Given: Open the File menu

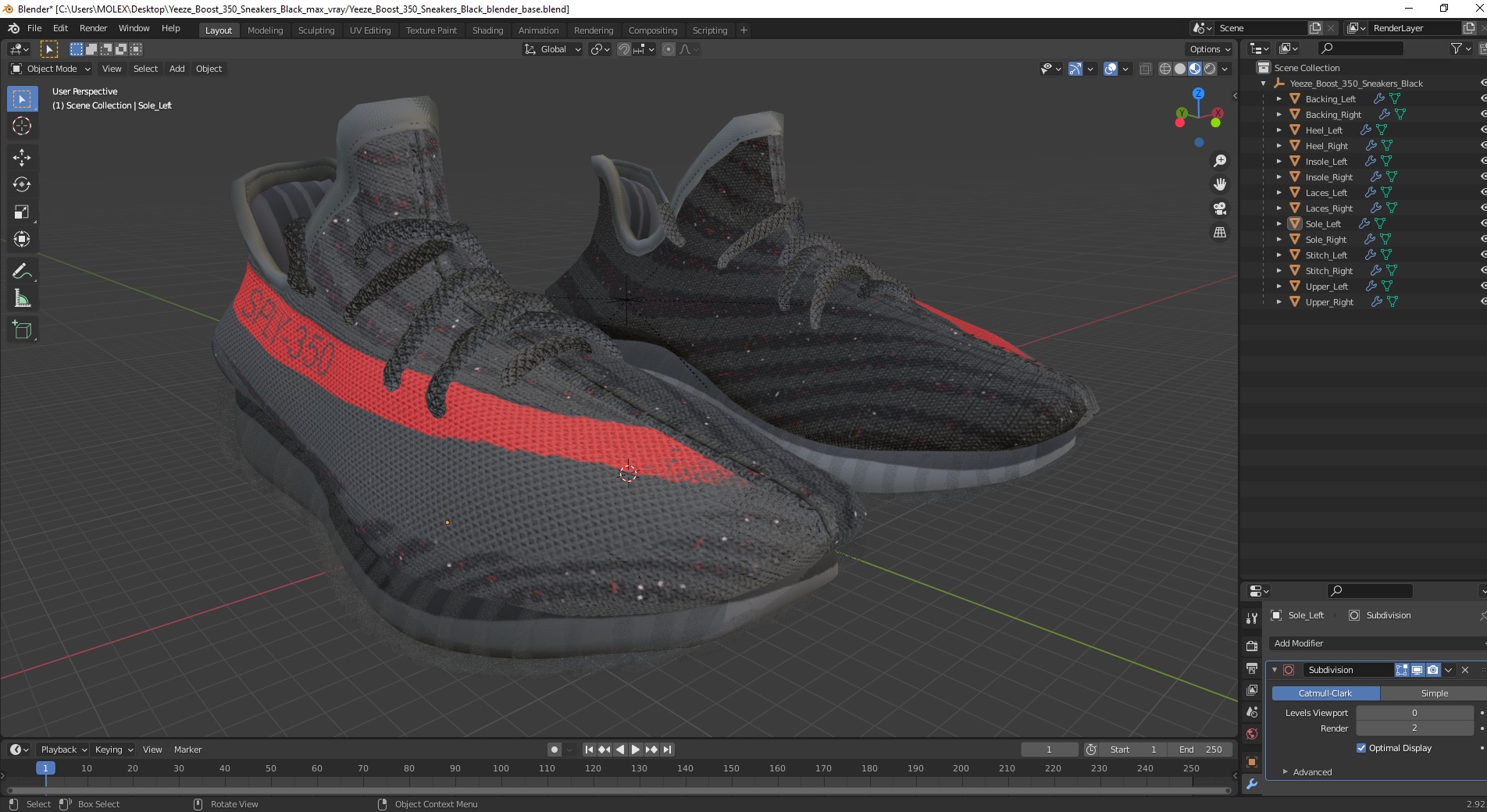Looking at the screenshot, I should click(34, 28).
